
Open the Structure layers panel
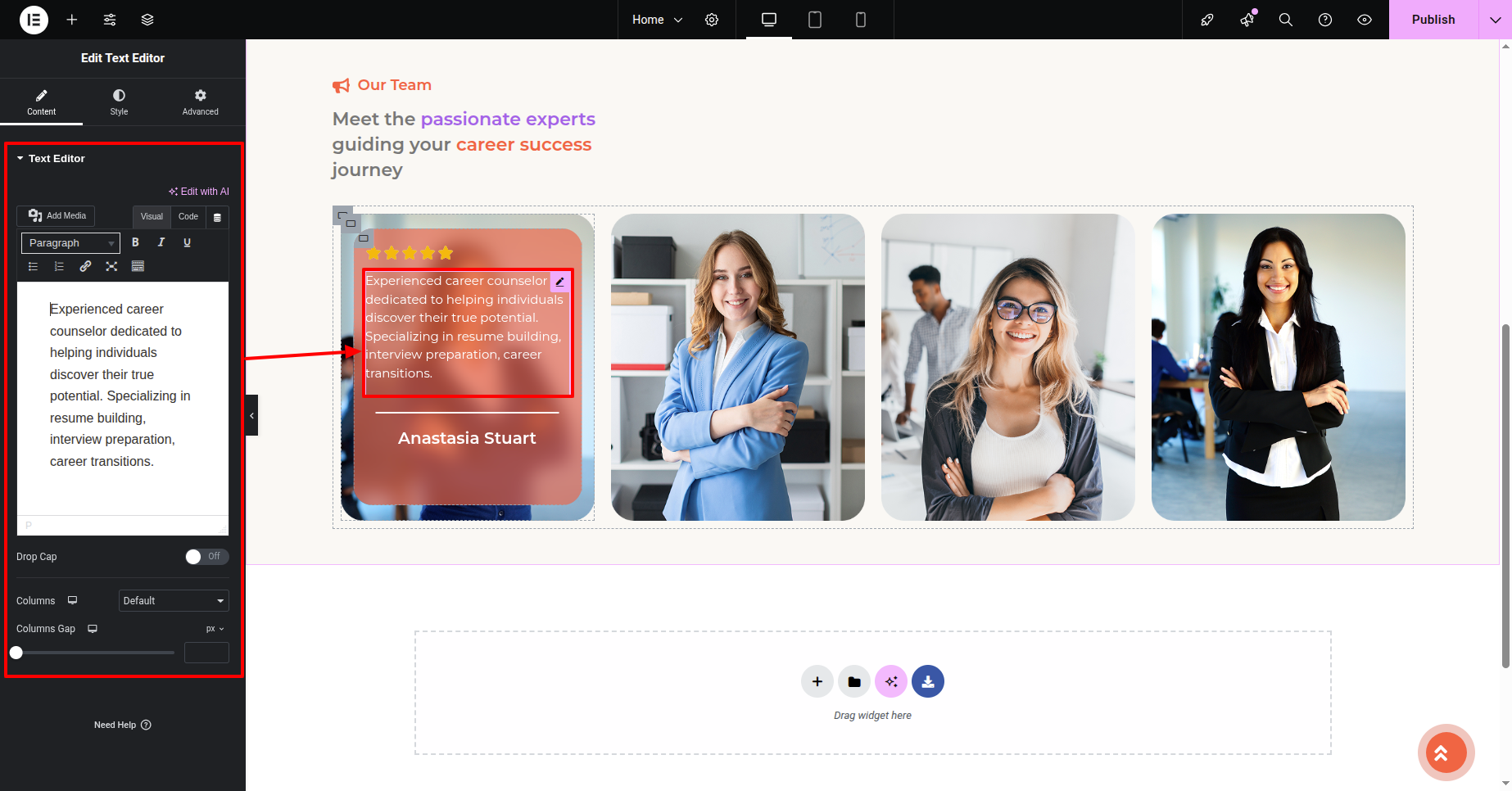[x=147, y=20]
